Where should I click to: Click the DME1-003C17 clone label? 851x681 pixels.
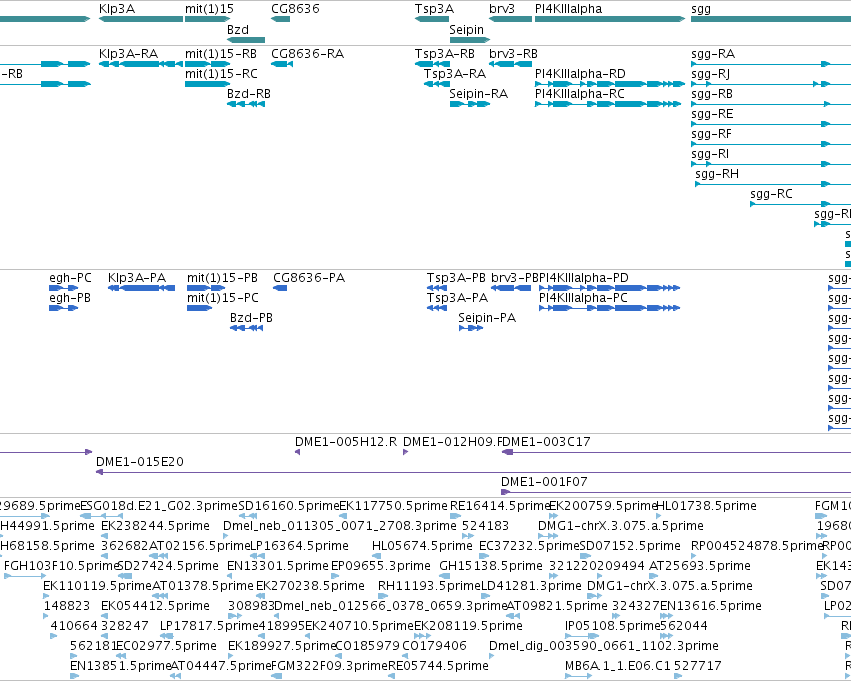(x=546, y=442)
